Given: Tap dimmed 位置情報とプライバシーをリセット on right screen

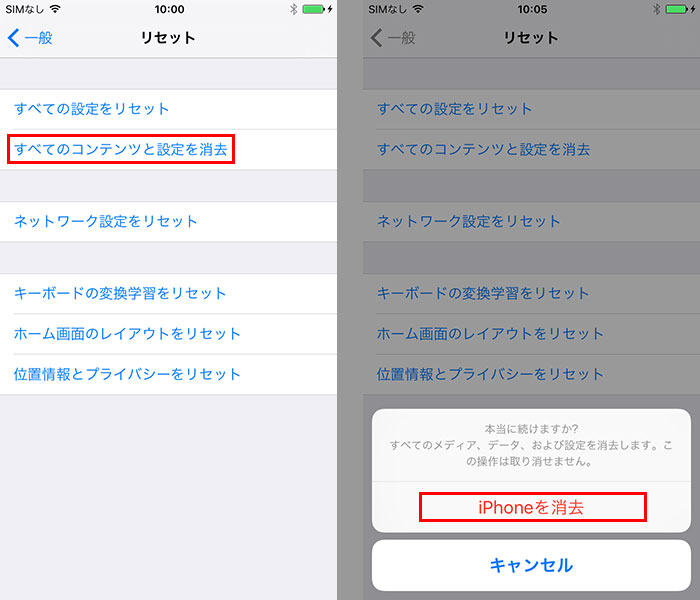Looking at the screenshot, I should pos(531,374).
